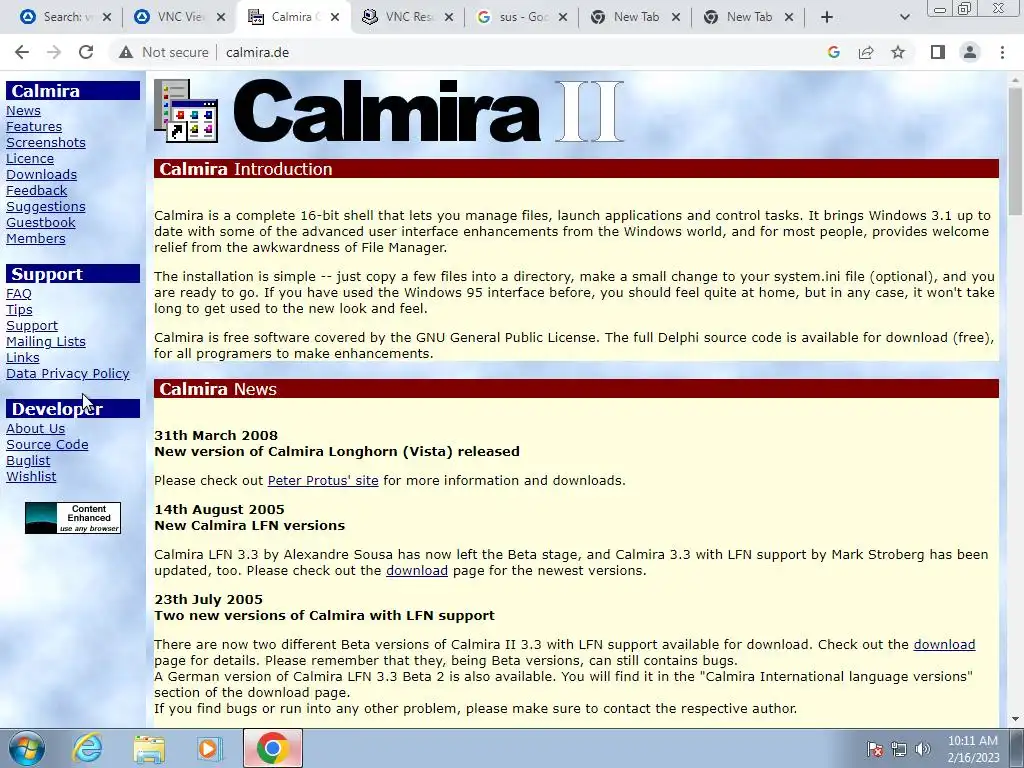This screenshot has width=1024, height=768.
Task: Open the Chrome profile avatar
Action: tap(970, 52)
